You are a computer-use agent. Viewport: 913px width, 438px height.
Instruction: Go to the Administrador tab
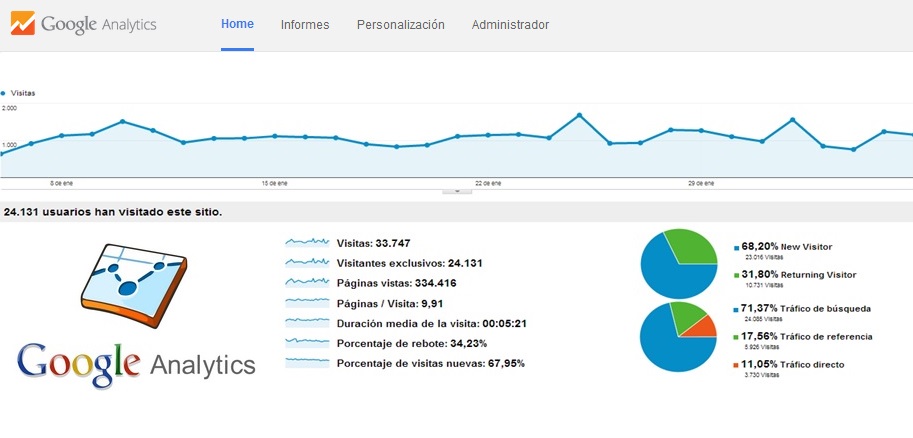point(510,24)
